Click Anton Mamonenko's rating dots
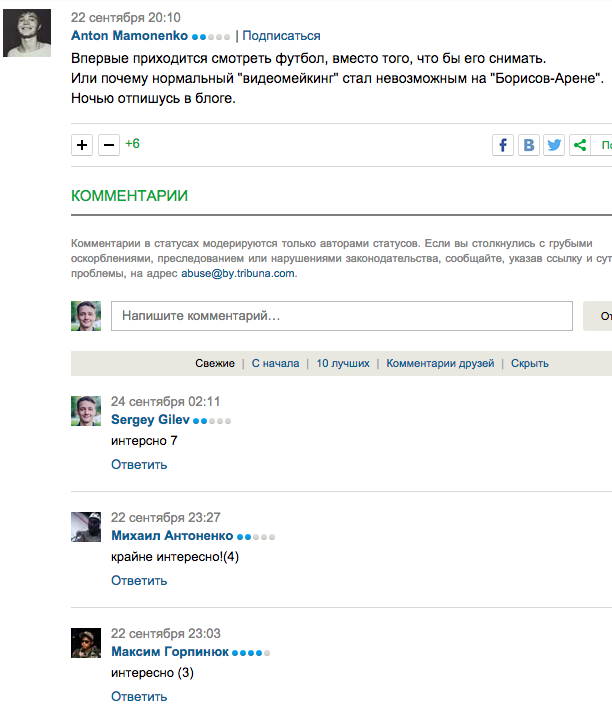The width and height of the screenshot is (612, 714). (x=211, y=37)
